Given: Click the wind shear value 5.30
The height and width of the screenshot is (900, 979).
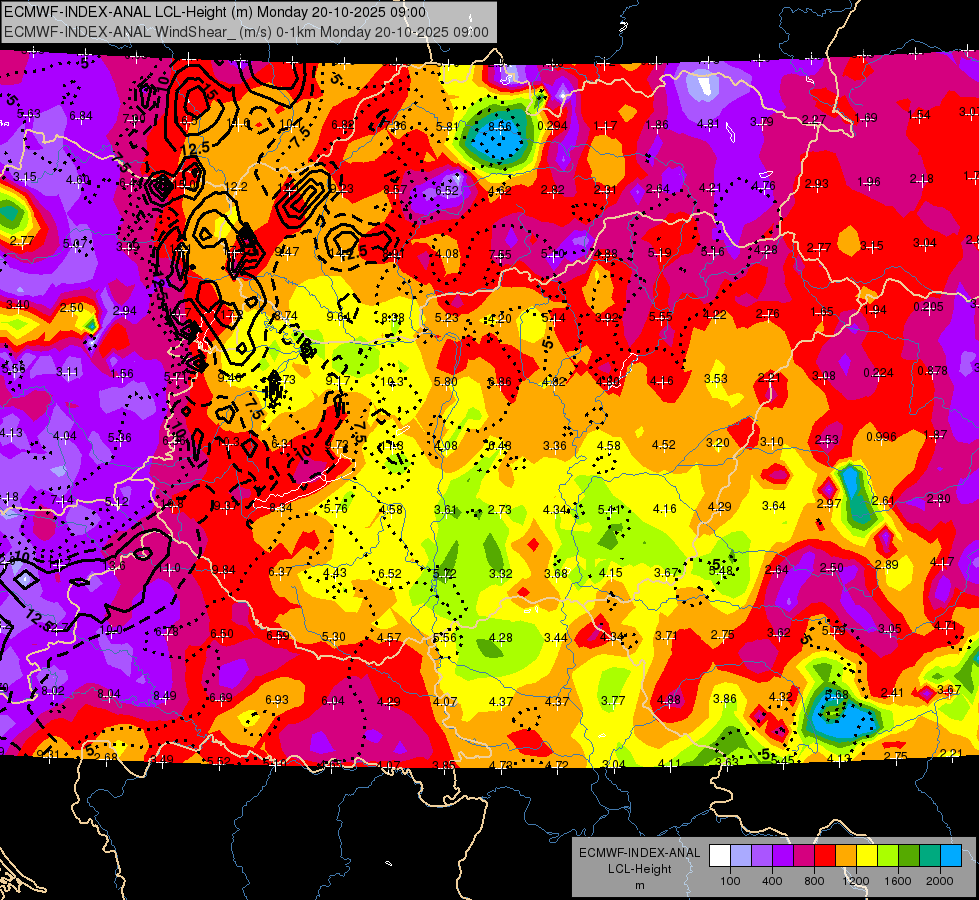Looking at the screenshot, I should point(333,637).
